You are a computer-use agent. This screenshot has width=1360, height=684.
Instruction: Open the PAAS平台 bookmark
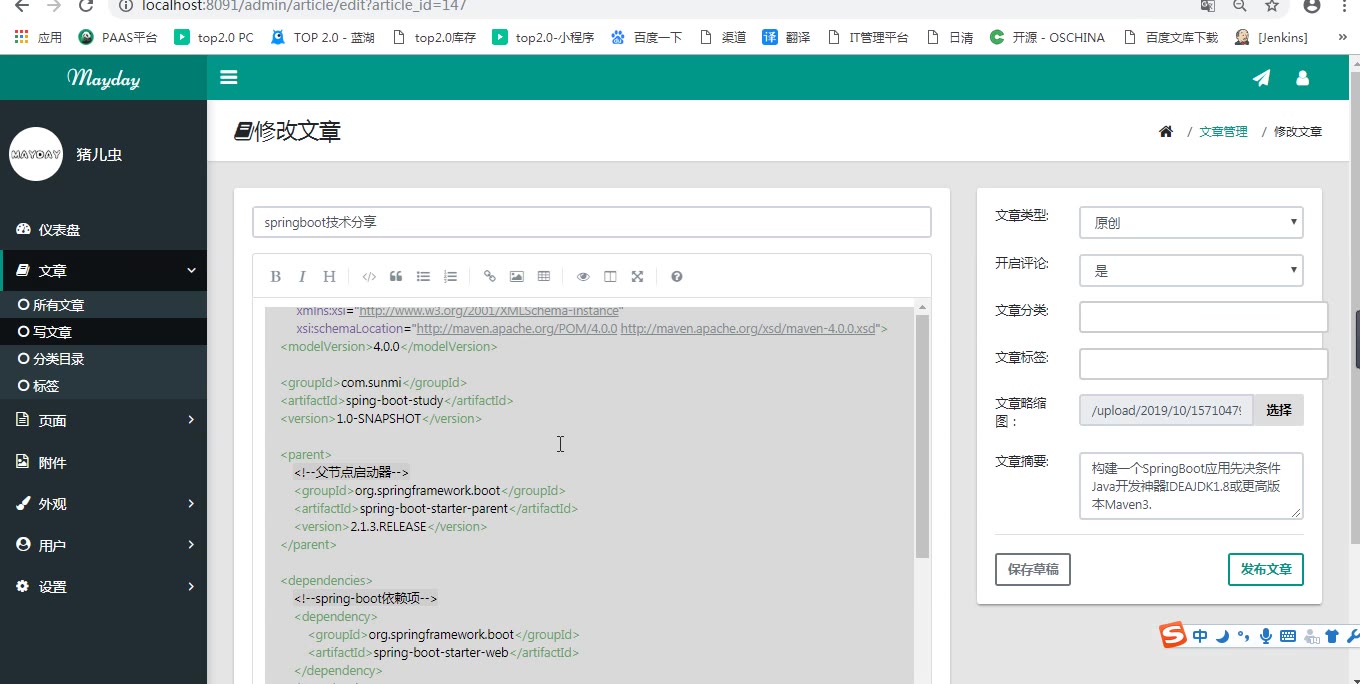coord(118,37)
